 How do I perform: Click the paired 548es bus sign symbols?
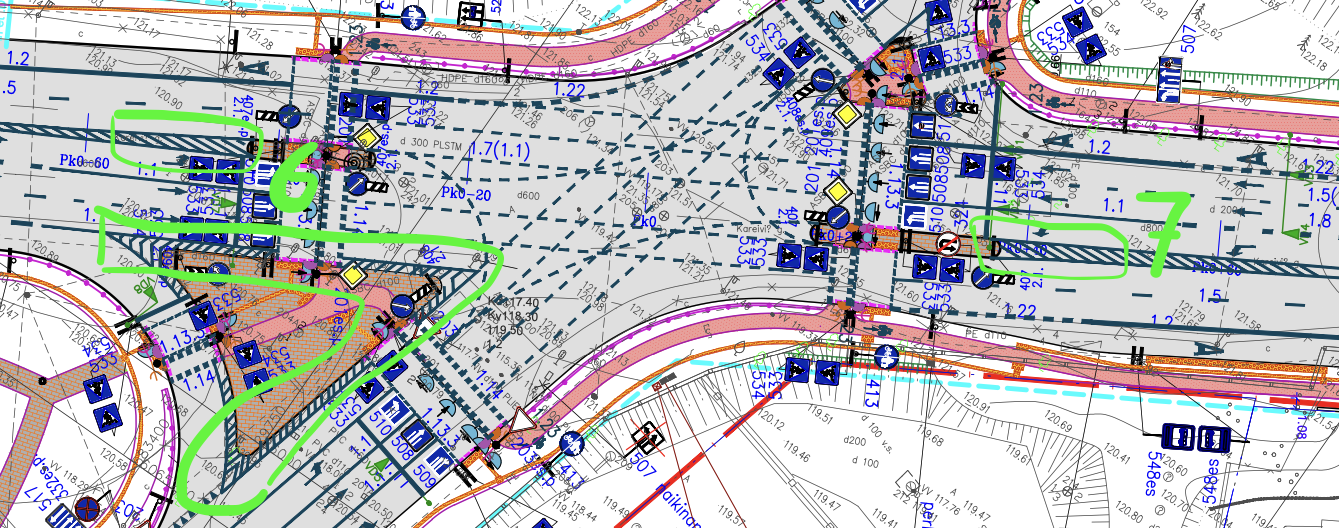[1194, 438]
